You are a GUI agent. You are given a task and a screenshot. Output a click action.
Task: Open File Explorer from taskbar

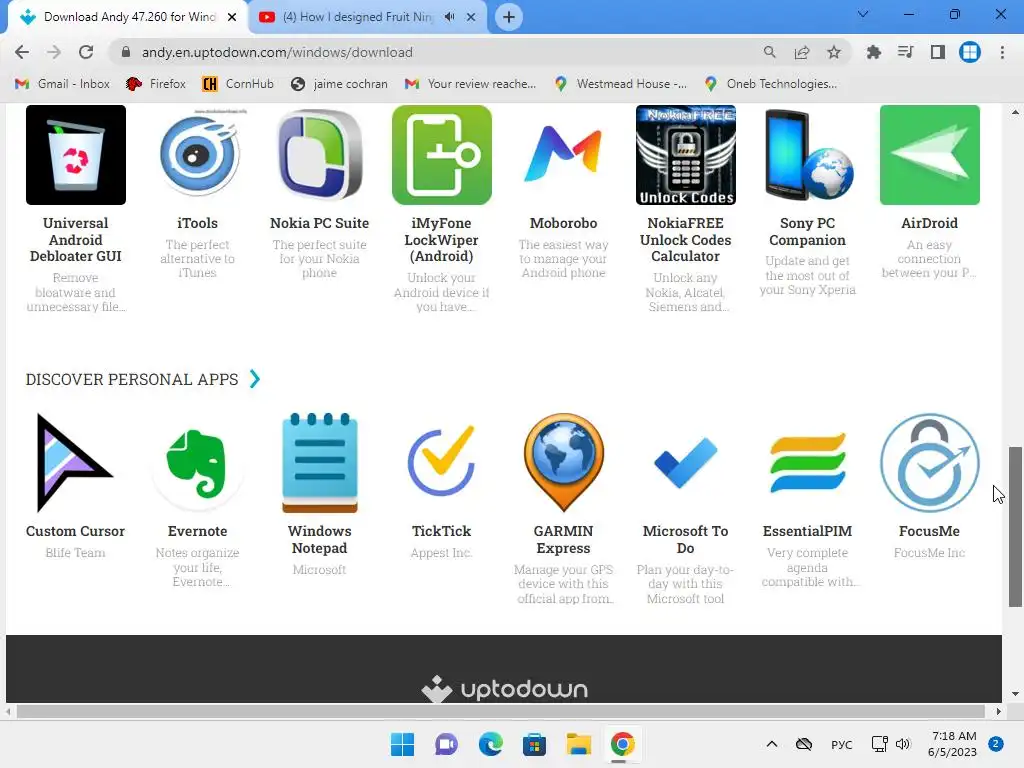(x=579, y=744)
